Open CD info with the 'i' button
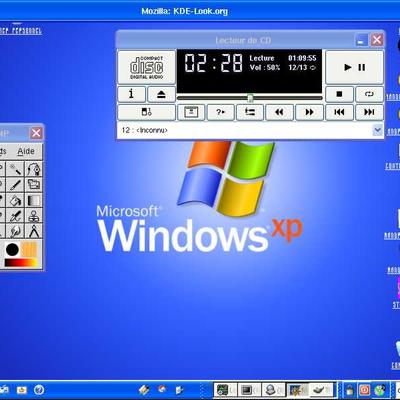 (132, 94)
